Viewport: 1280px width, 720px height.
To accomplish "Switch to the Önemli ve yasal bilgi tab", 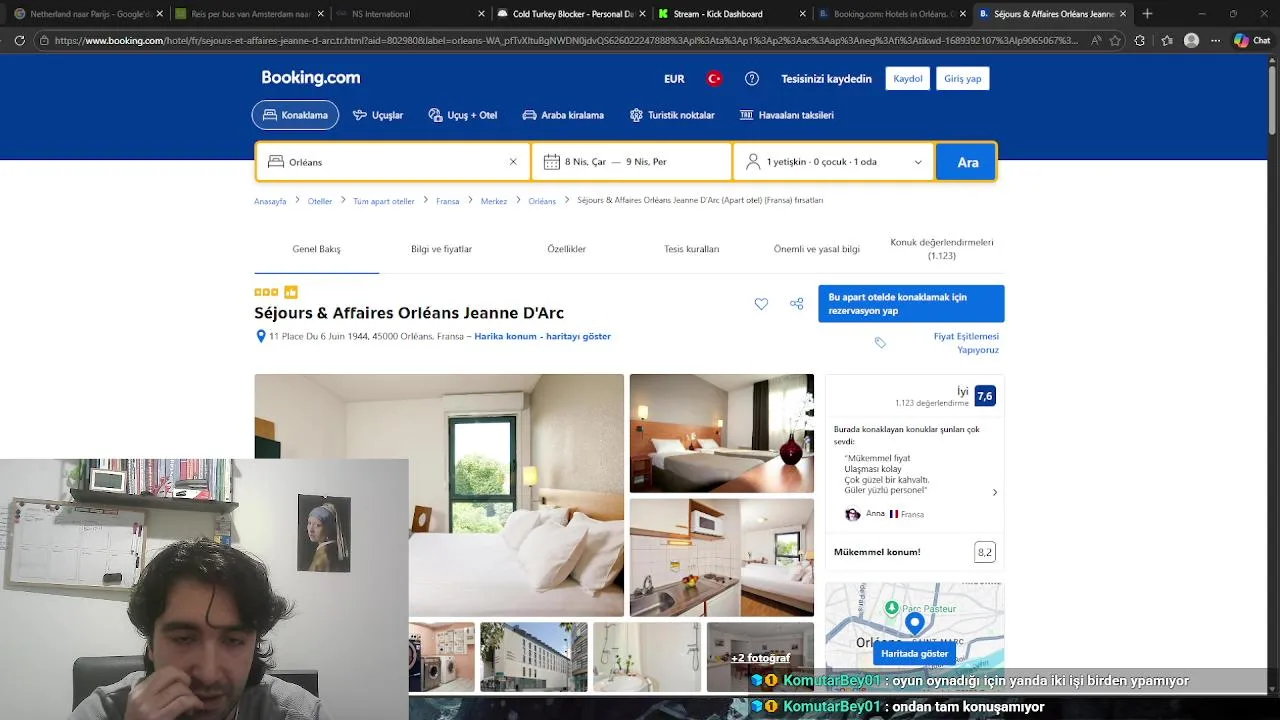I will [816, 249].
